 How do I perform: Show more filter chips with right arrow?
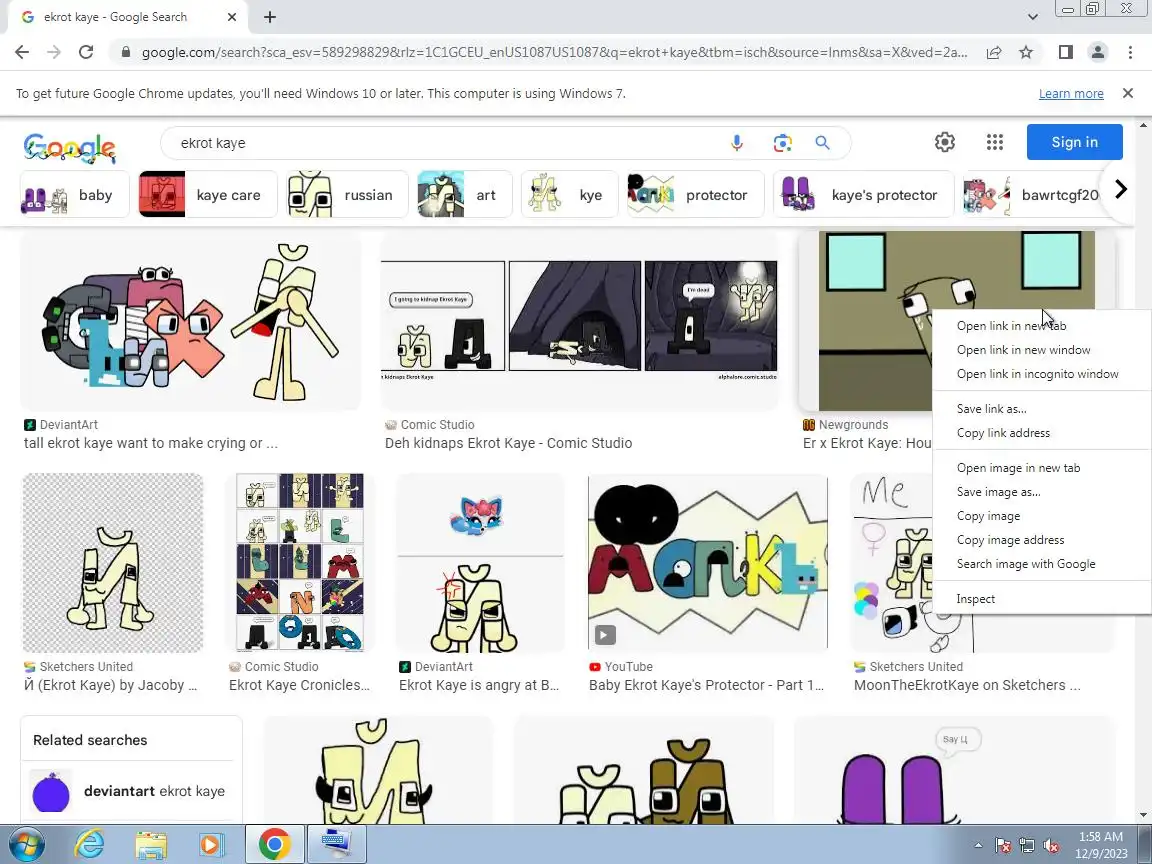(x=1120, y=190)
